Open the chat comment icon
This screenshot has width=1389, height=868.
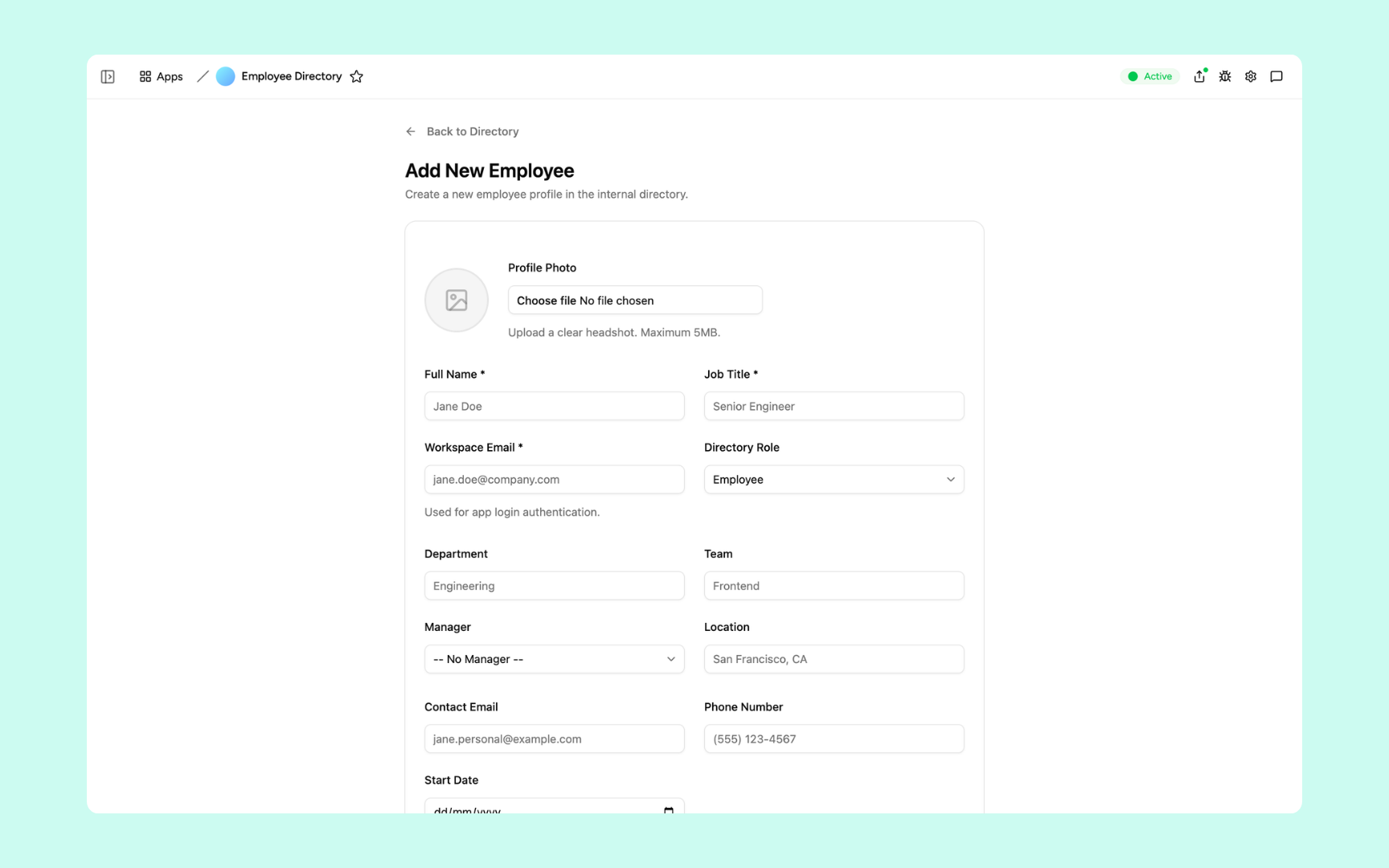(x=1276, y=76)
